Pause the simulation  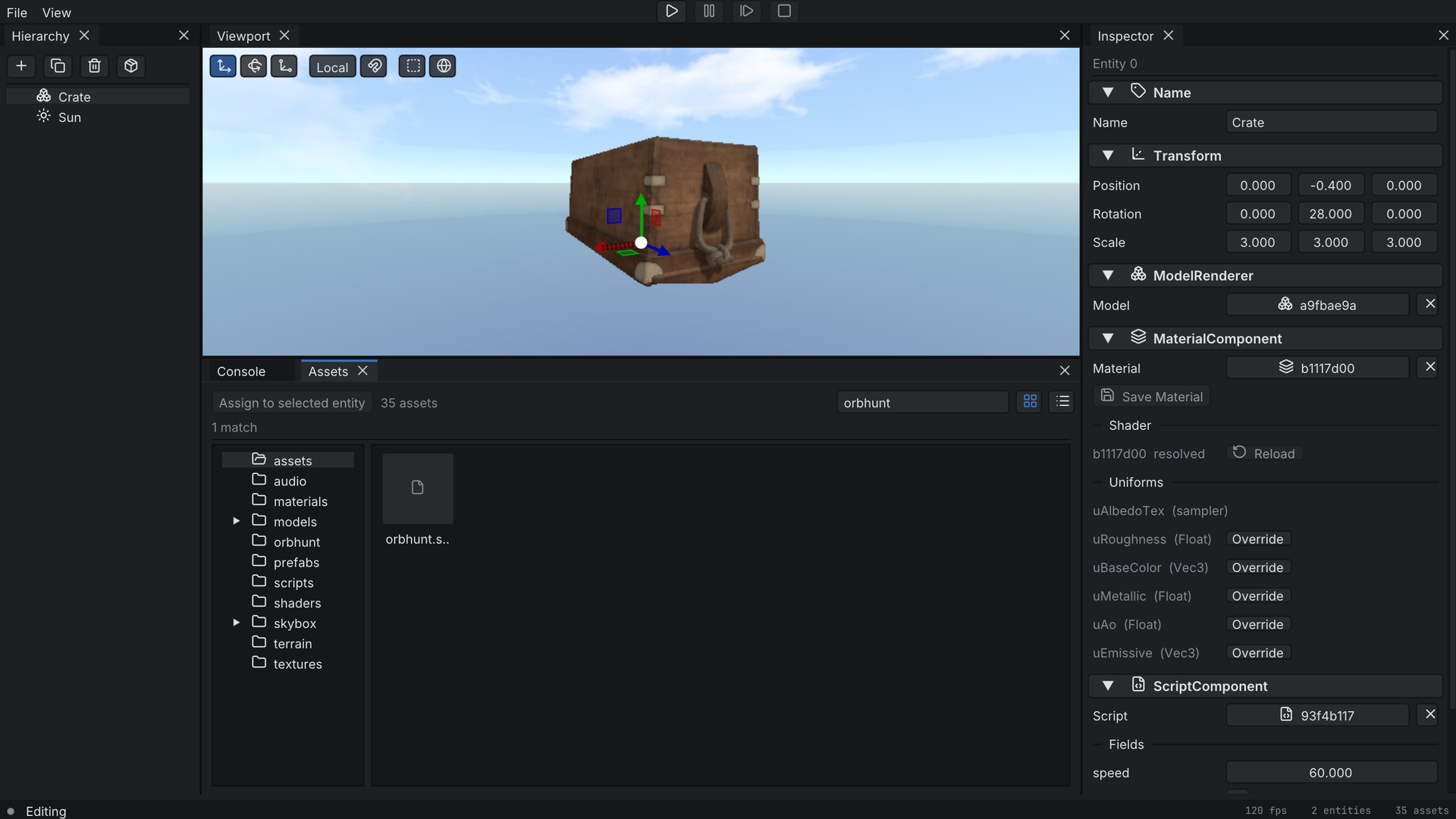tap(709, 11)
